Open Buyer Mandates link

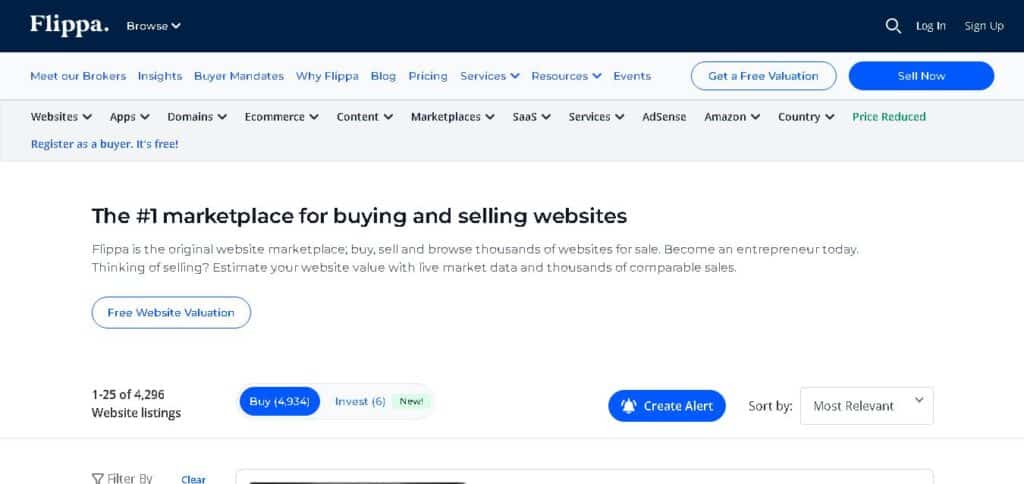(239, 76)
